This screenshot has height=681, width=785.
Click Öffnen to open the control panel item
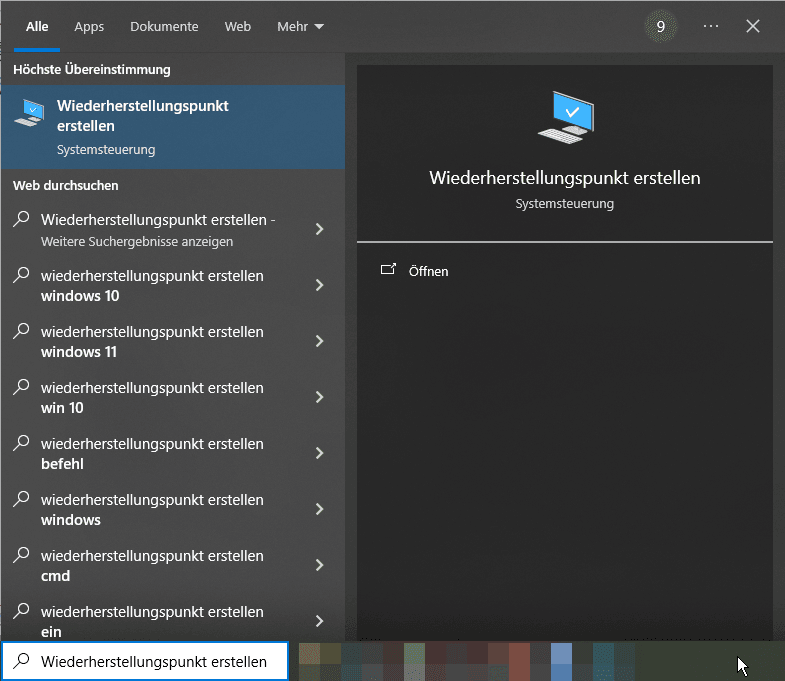tap(428, 271)
